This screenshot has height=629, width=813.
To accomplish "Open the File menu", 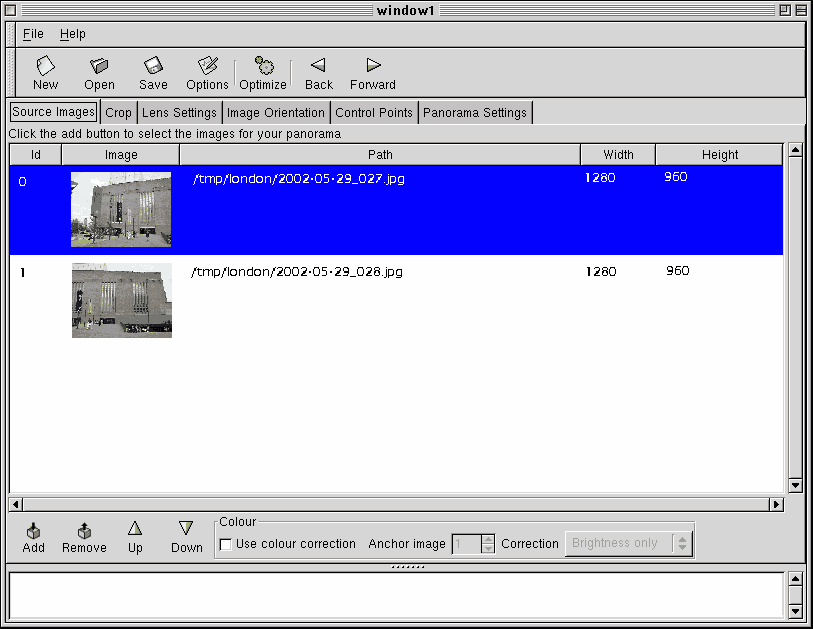I will click(x=33, y=33).
